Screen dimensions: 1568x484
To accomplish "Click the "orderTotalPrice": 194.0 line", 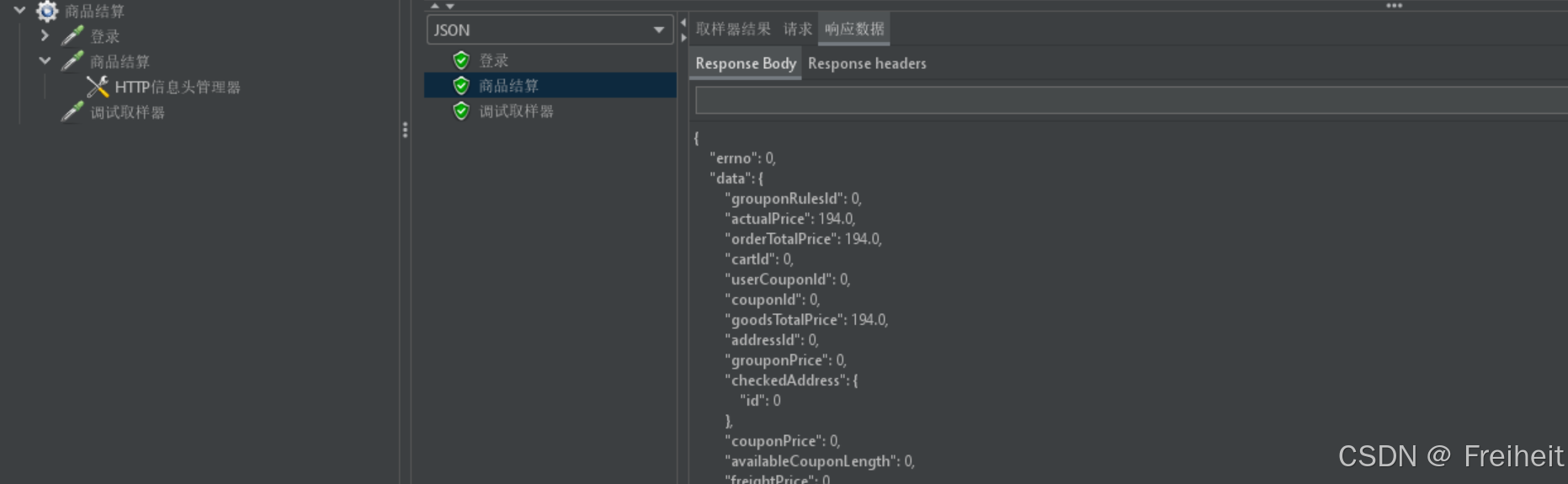I will pos(803,238).
